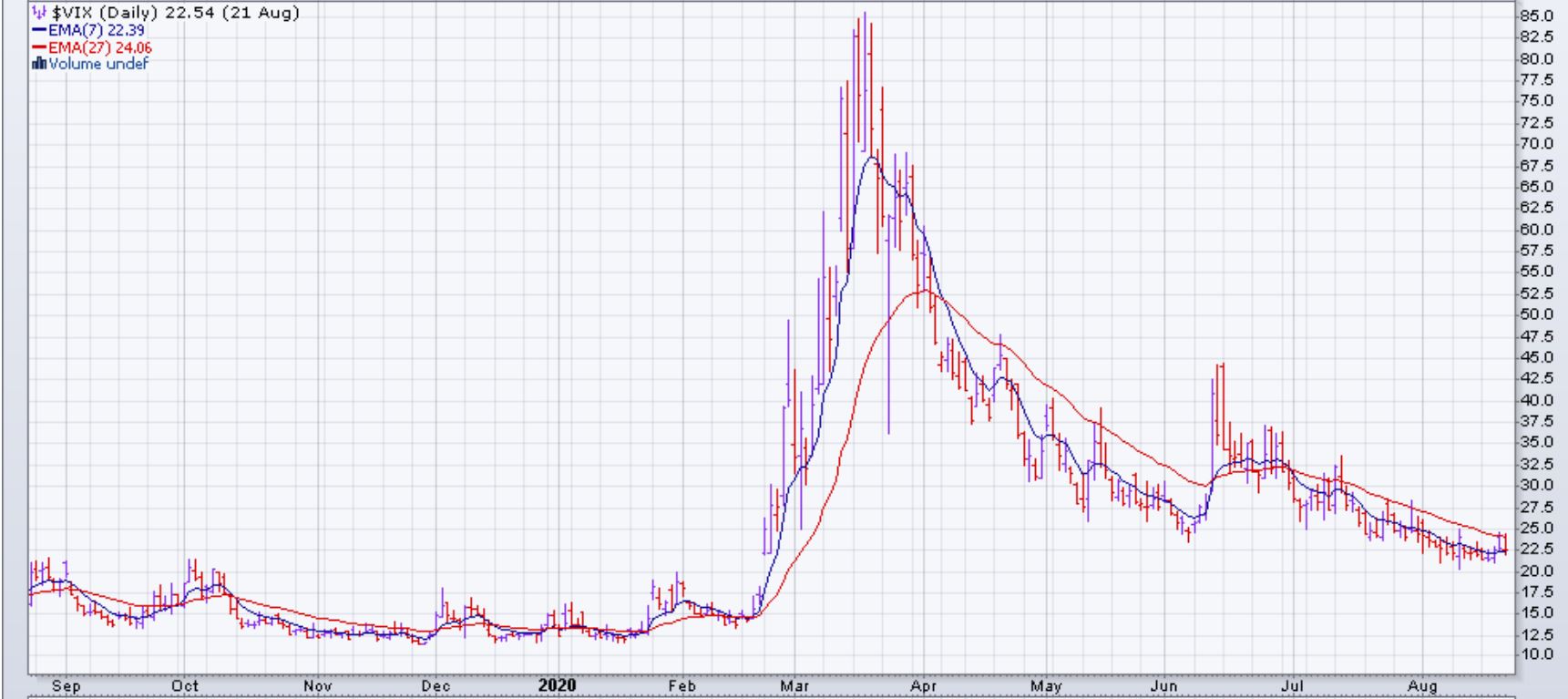Click the red EMA(27) legend line marker
1568x699 pixels.
39,47
